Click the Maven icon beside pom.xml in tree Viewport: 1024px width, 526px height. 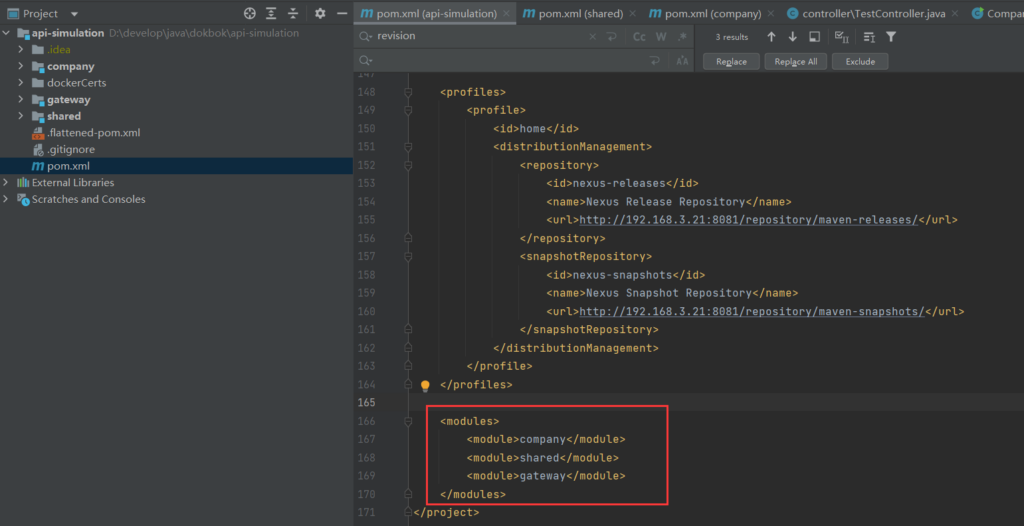pos(37,166)
